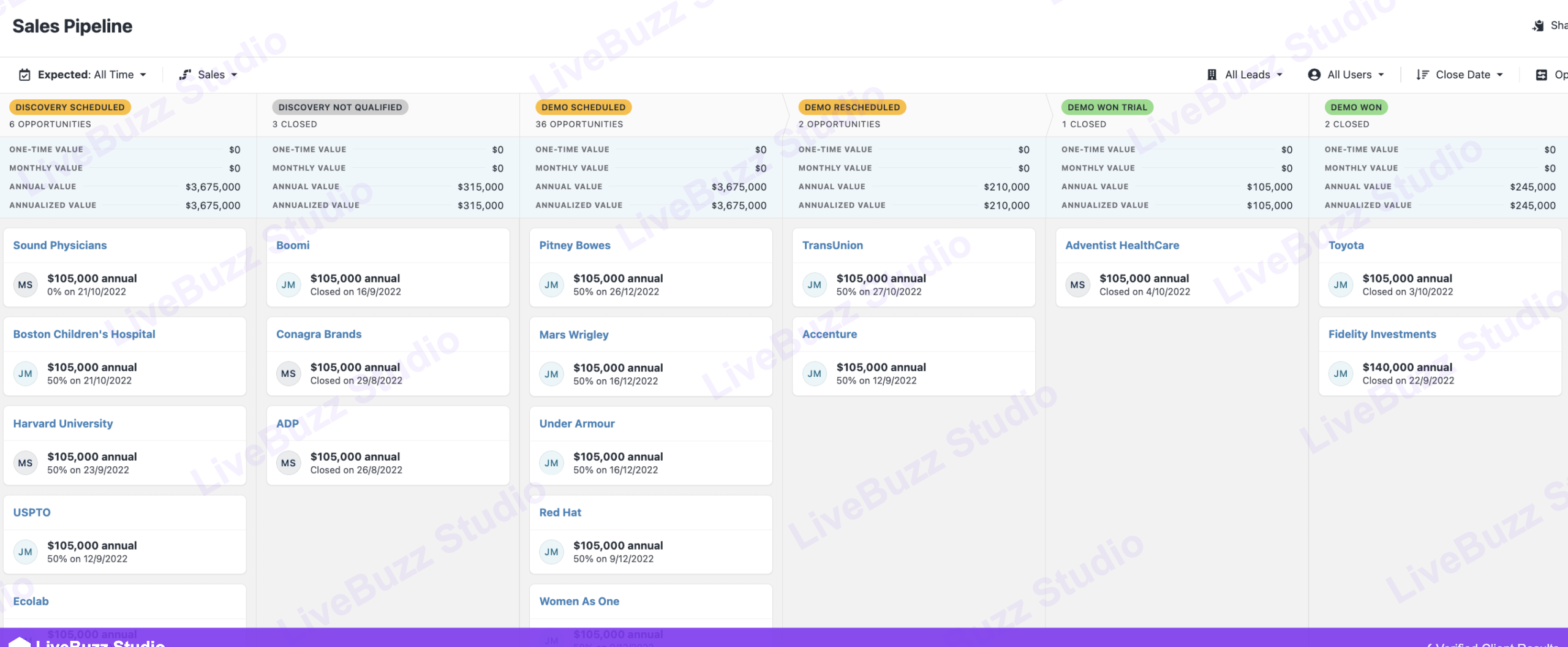Click the Share icon in the header
Screen dimensions: 1568x647
coord(1538,26)
